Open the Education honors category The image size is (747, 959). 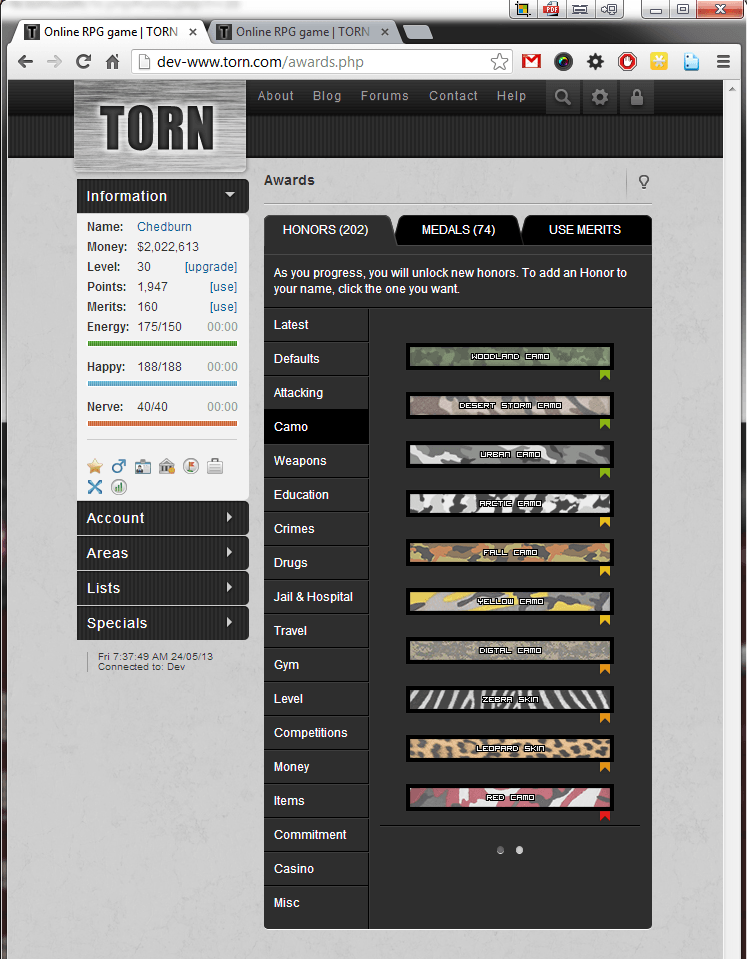[316, 495]
